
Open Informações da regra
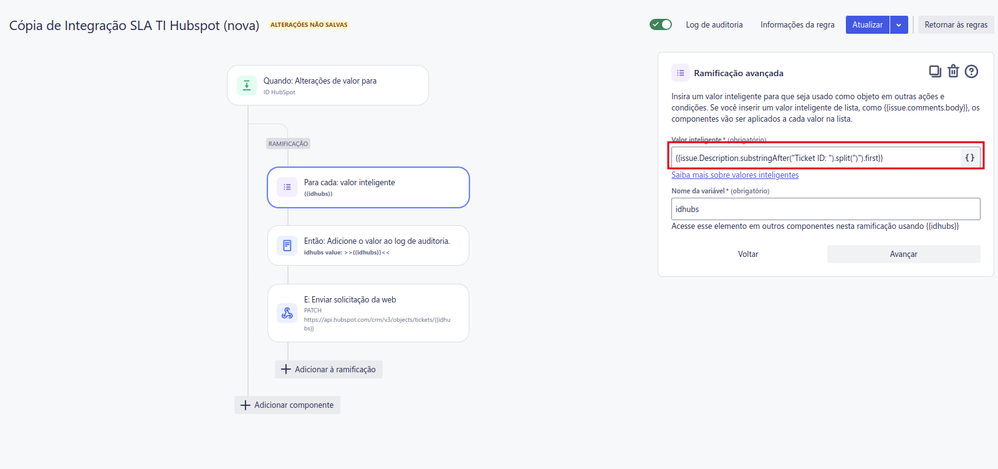798,25
